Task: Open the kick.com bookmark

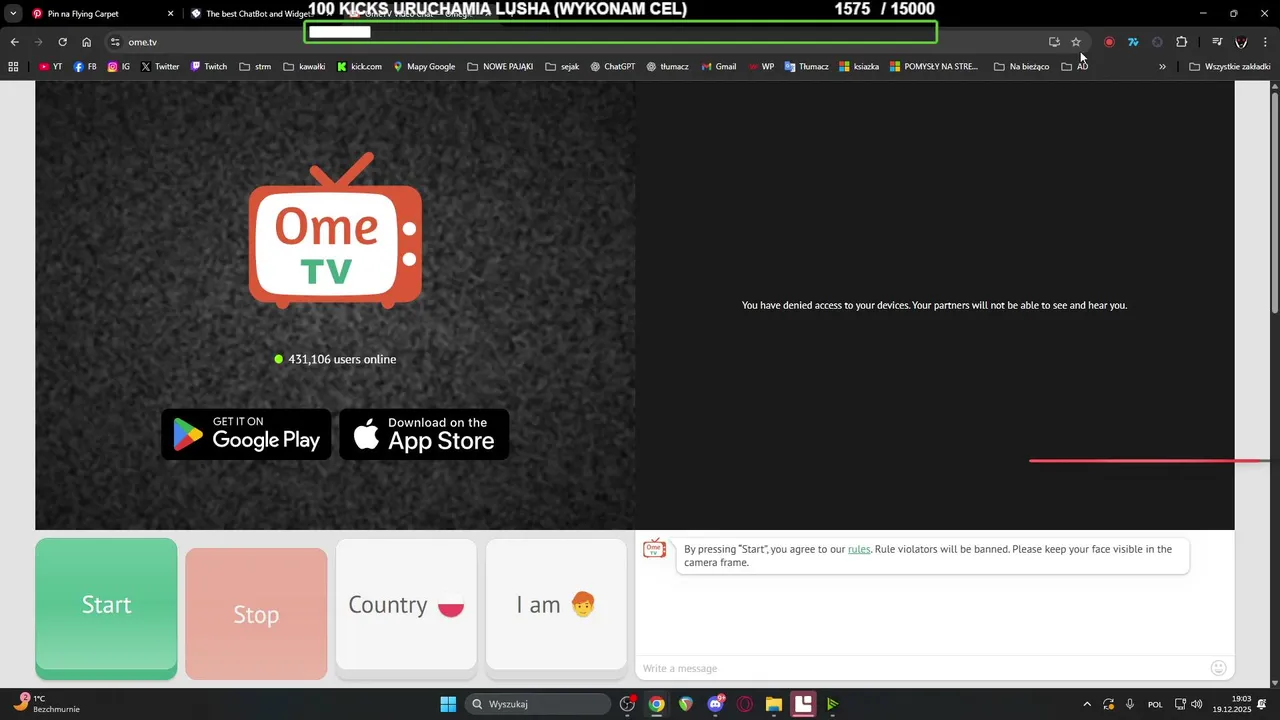Action: [359, 67]
